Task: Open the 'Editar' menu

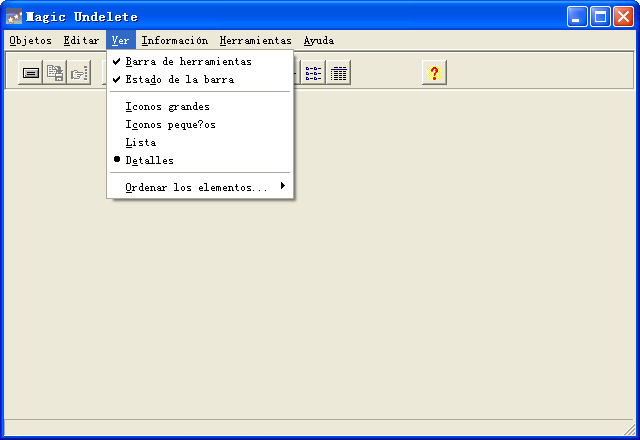Action: tap(81, 41)
